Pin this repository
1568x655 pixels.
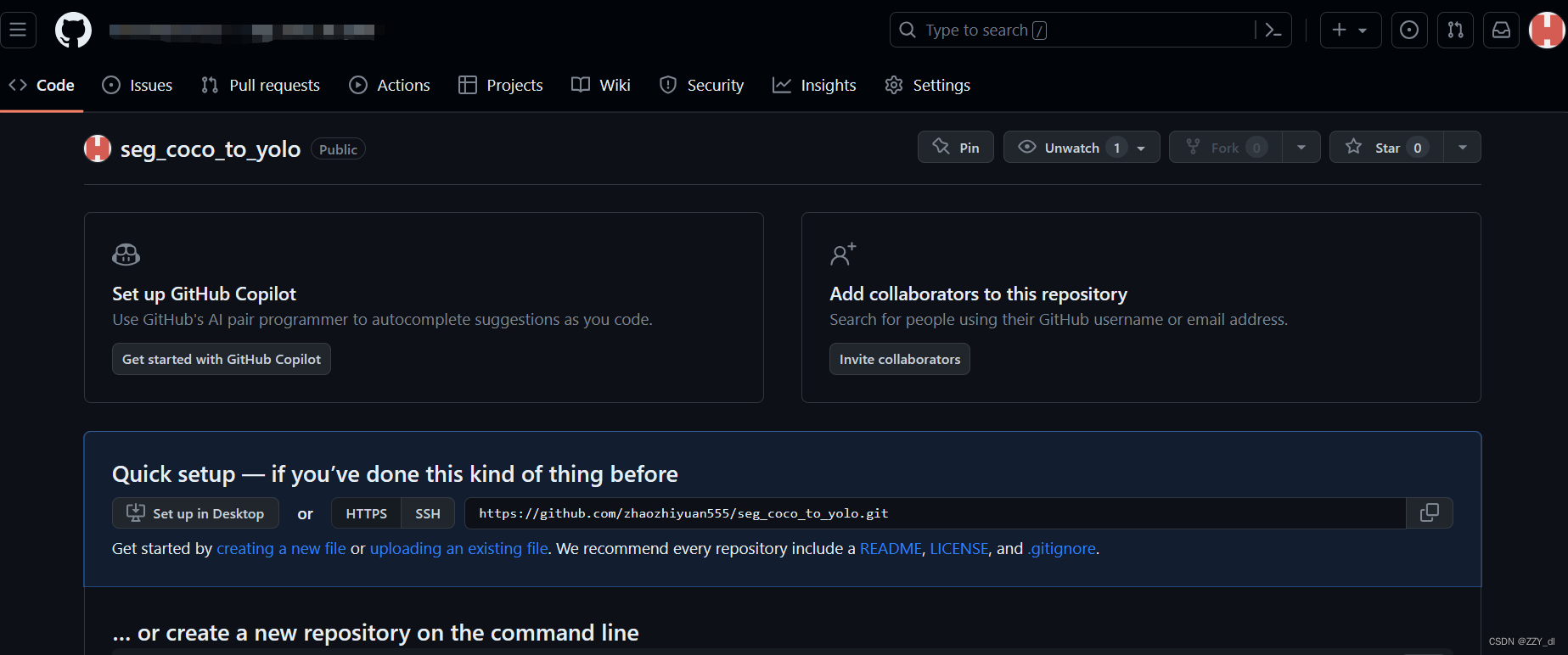956,147
